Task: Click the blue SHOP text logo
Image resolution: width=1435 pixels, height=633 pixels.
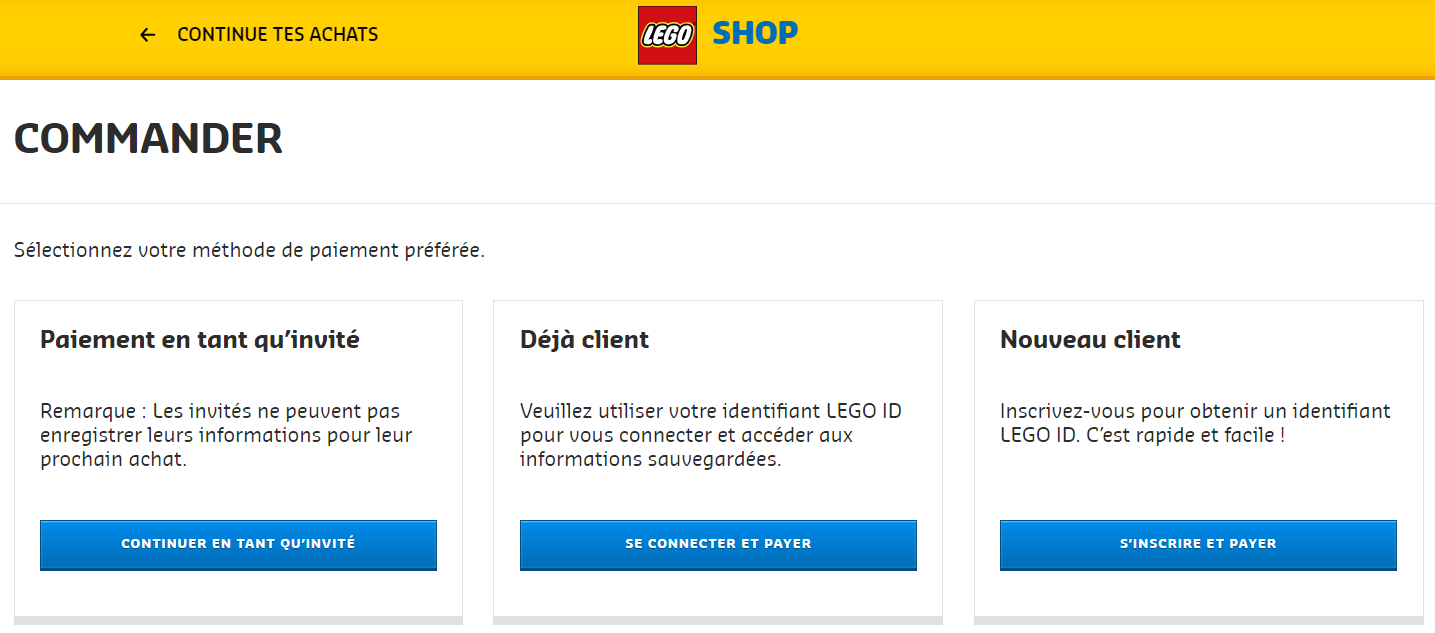Action: tap(755, 34)
